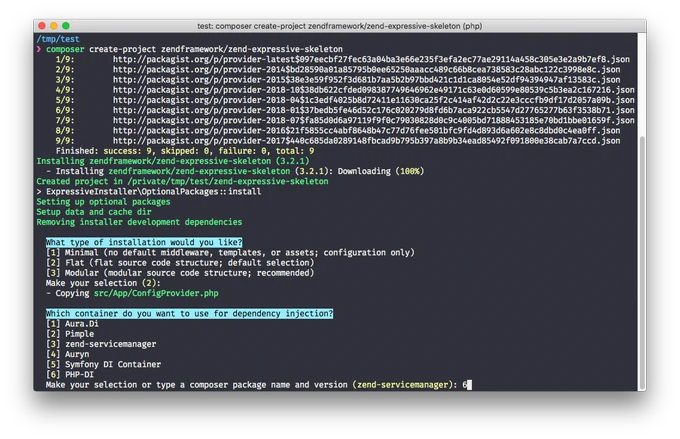Click 'Removing installer development dependencies' line

tap(139, 222)
